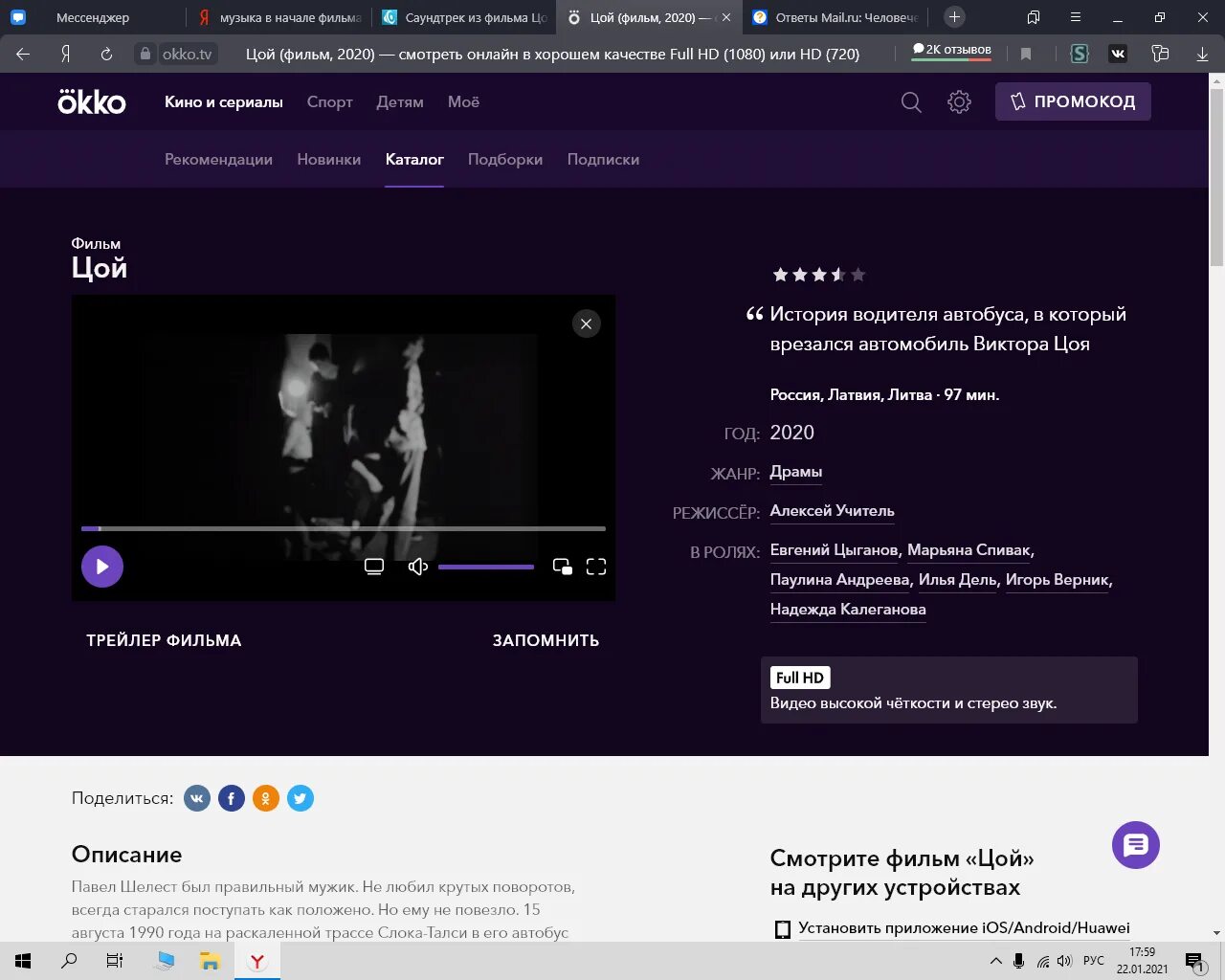This screenshot has height=980, width=1225.
Task: Open Yandex Browser taskbar icon
Action: pos(256,961)
